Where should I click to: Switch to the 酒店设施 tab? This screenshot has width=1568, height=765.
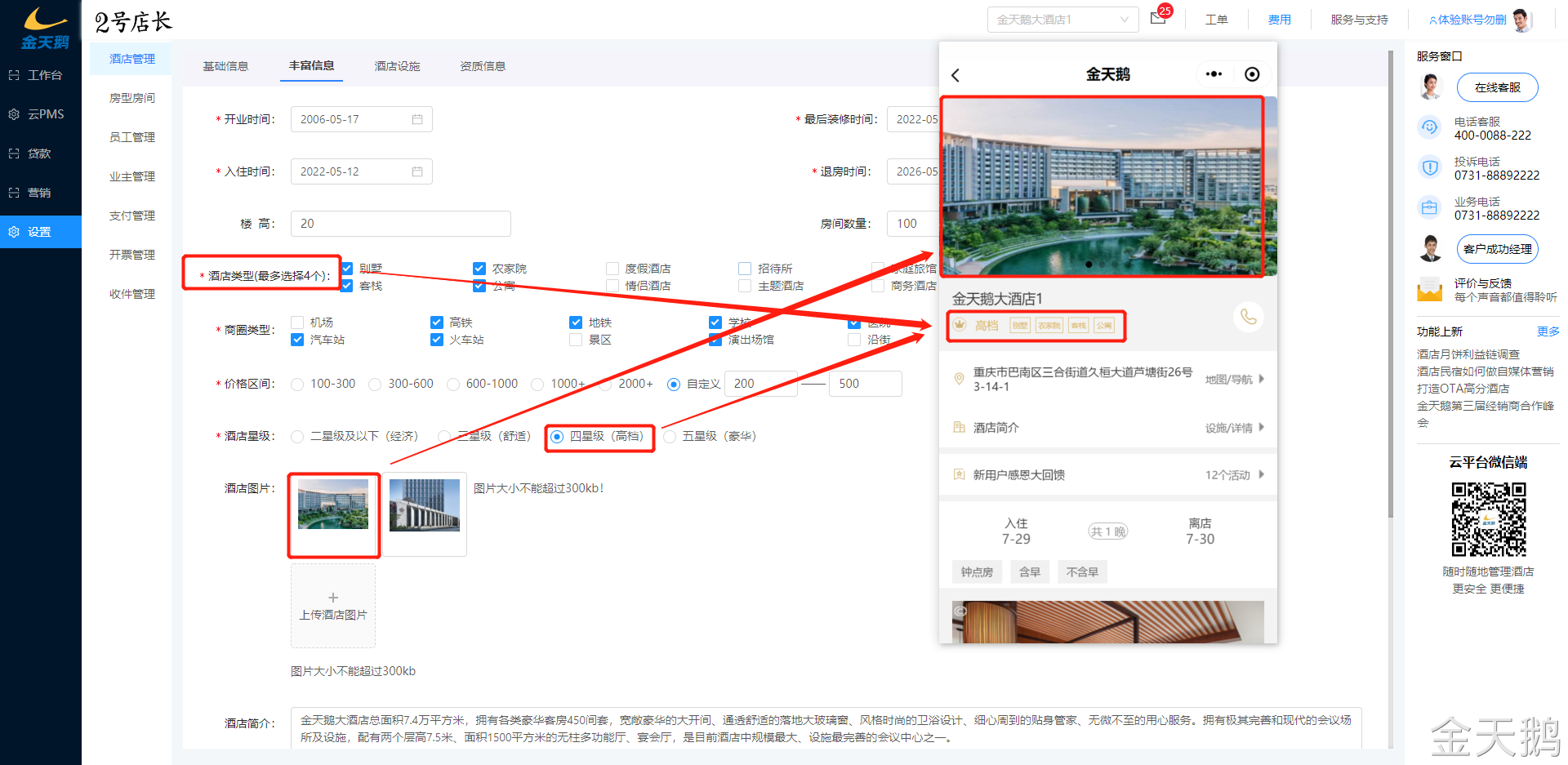click(x=397, y=66)
